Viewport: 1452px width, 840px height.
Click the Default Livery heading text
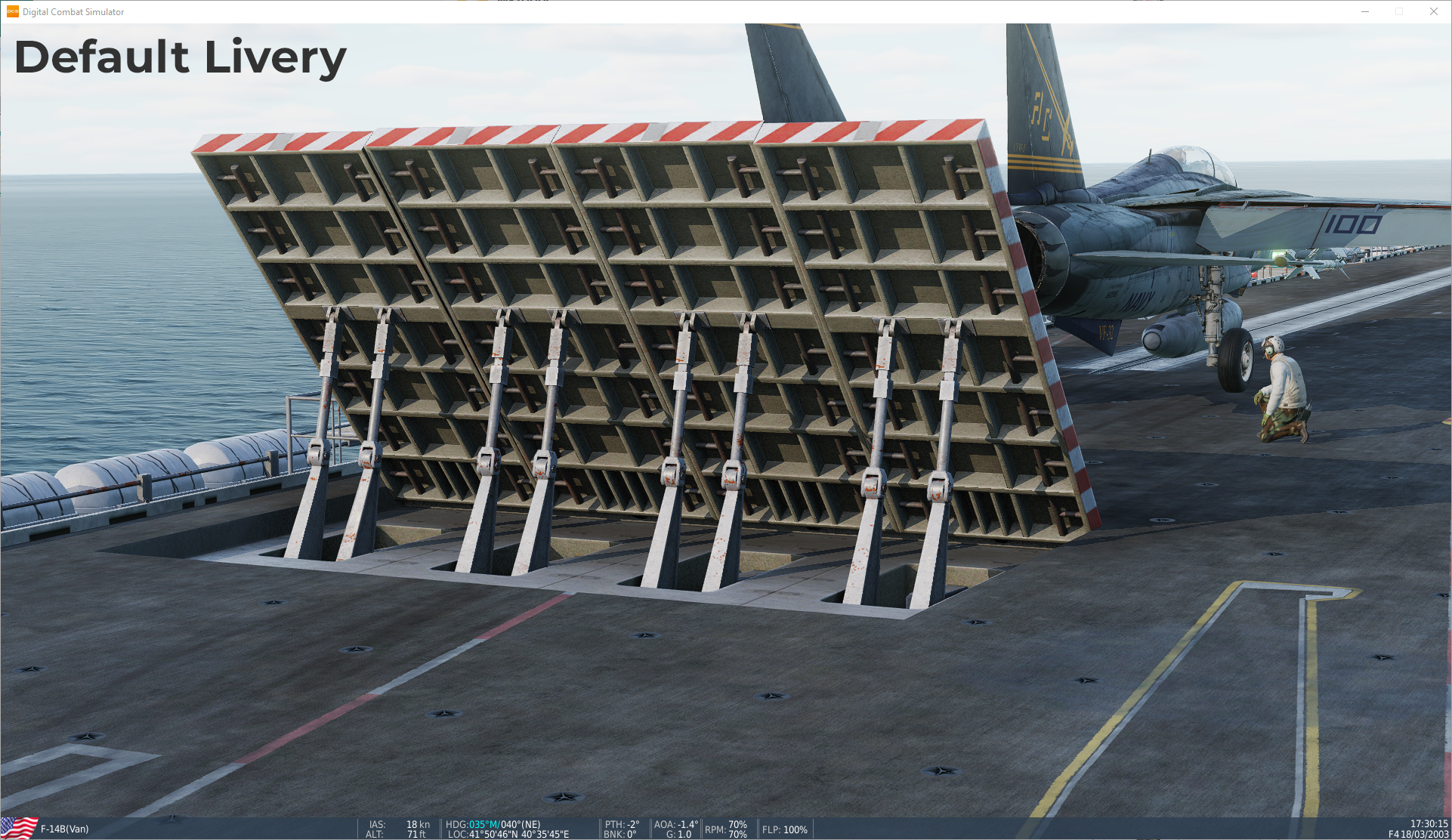[180, 57]
